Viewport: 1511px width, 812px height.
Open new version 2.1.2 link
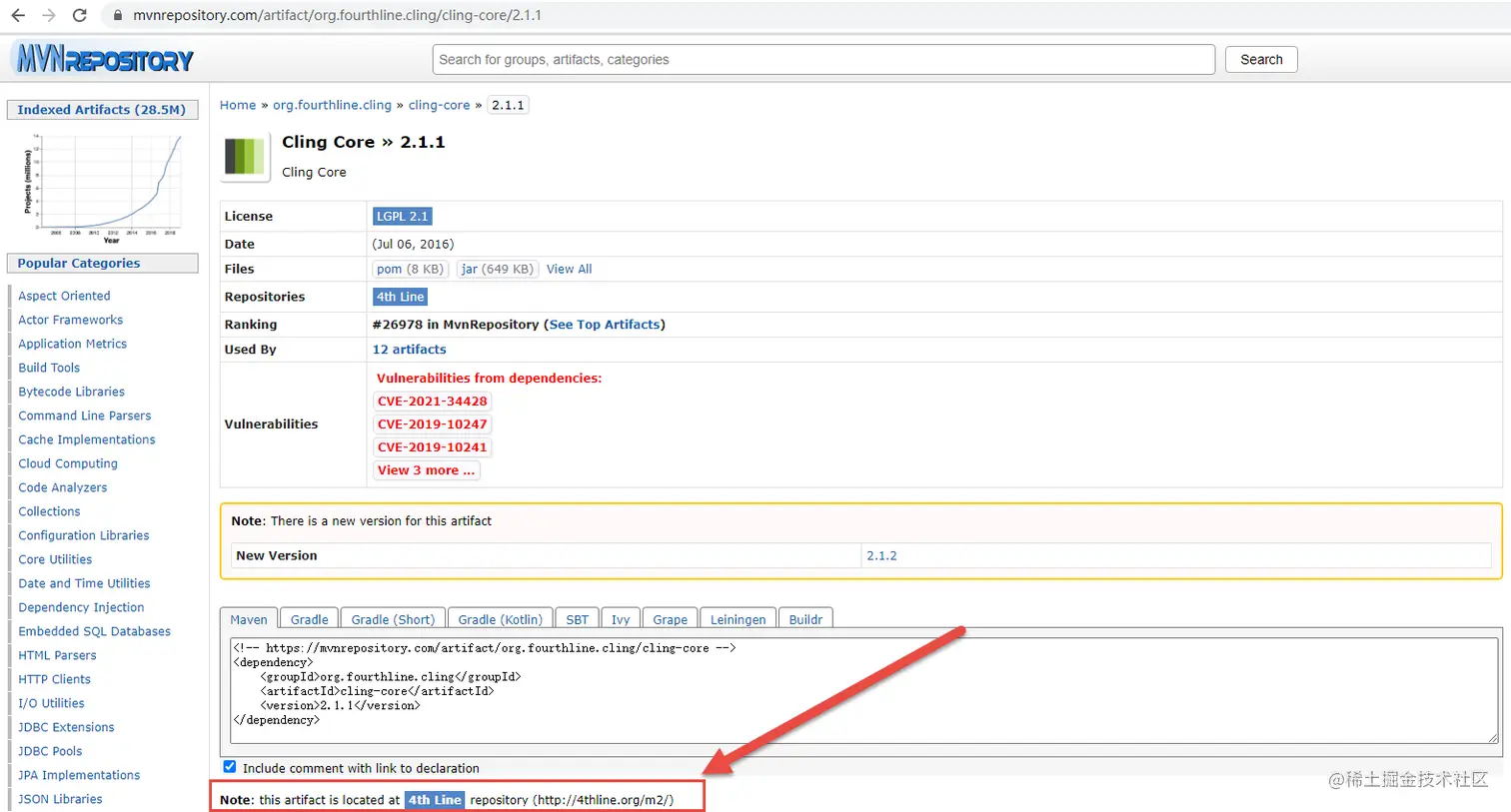click(881, 555)
